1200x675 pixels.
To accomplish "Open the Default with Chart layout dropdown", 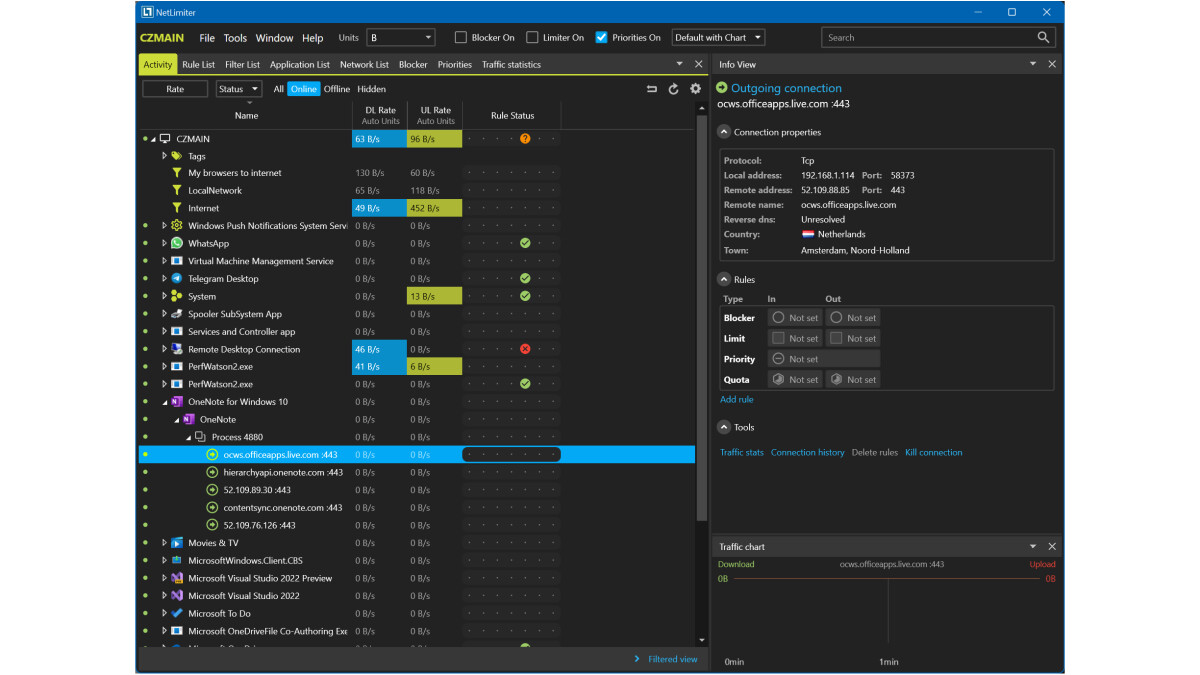I will click(718, 37).
